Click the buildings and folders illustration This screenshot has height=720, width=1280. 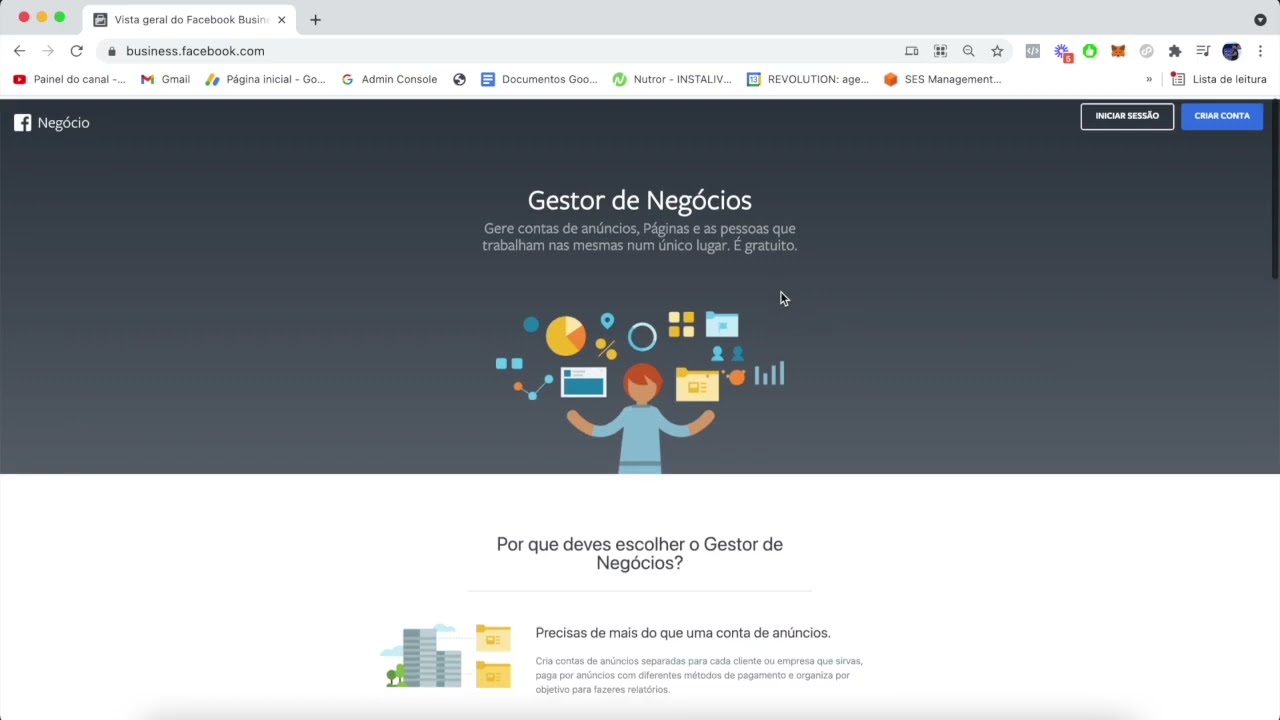point(446,656)
